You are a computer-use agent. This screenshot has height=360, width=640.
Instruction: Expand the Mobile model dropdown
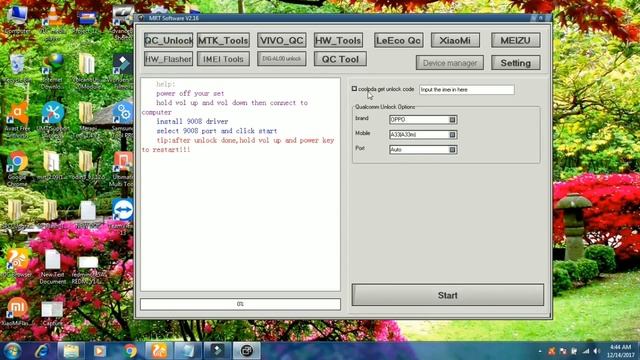pyautogui.click(x=452, y=135)
